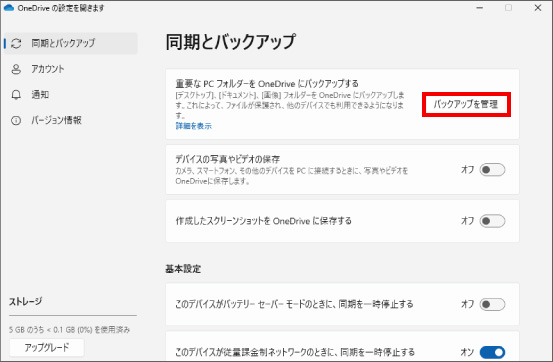This screenshot has height=362, width=553.
Task: Click the 重要な PC フォルダー backup title text
Action: point(267,84)
